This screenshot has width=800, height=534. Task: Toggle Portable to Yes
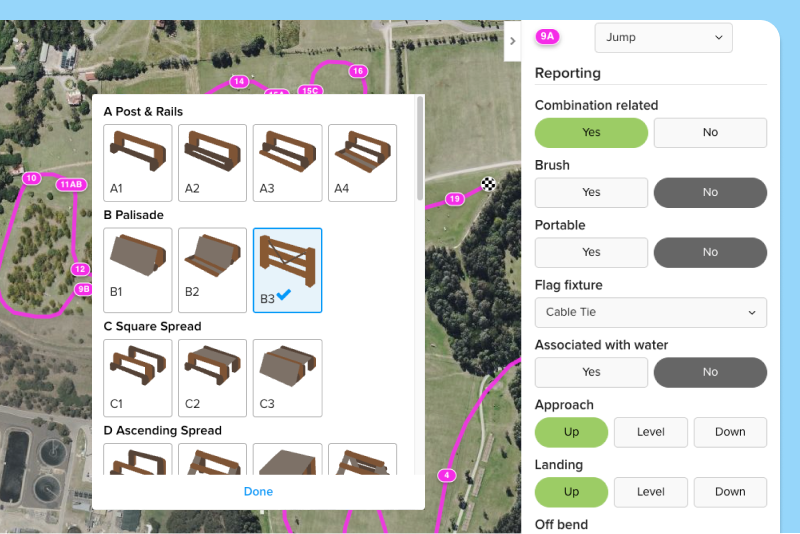tap(591, 253)
